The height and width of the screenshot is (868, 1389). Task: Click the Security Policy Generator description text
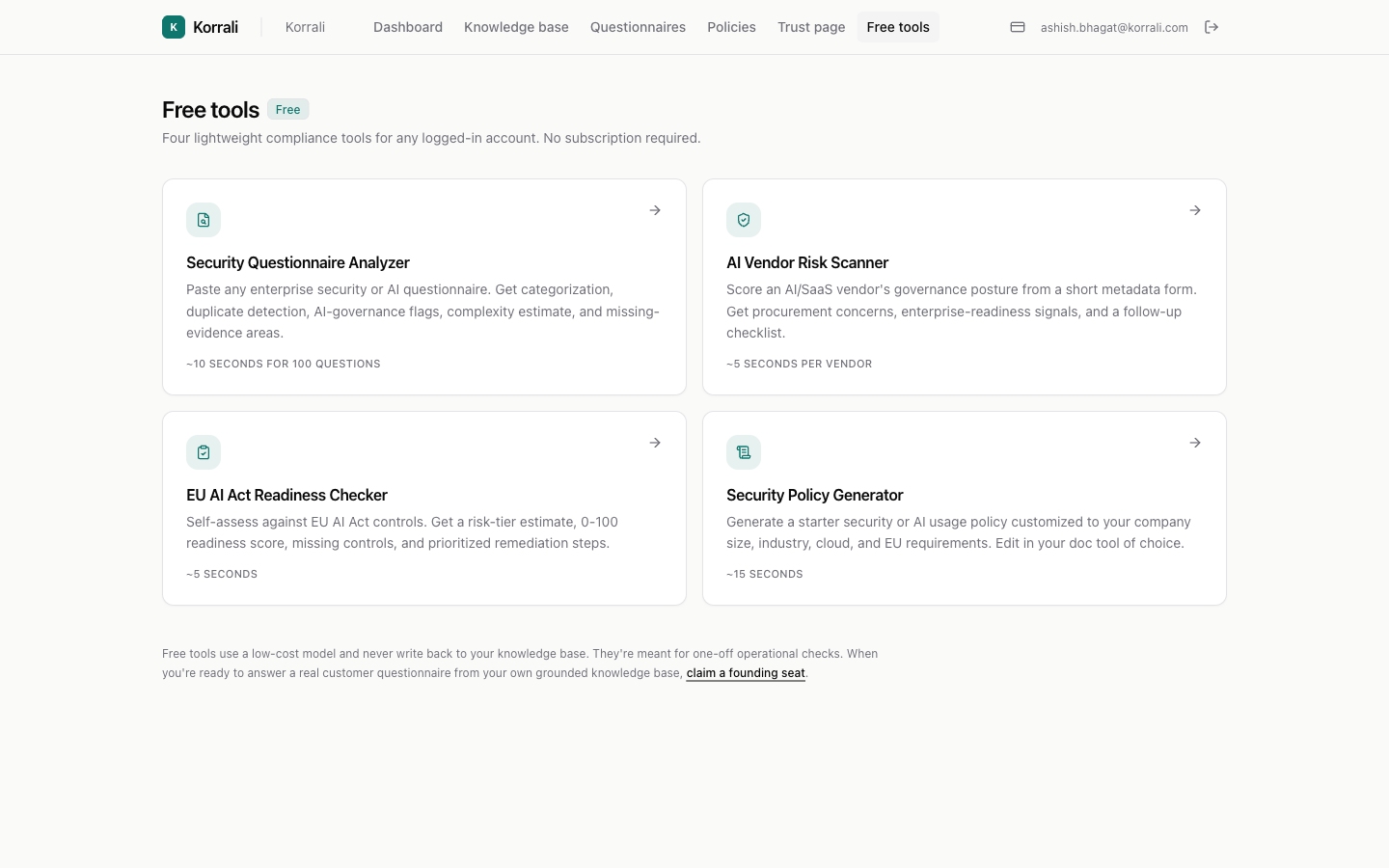959,532
